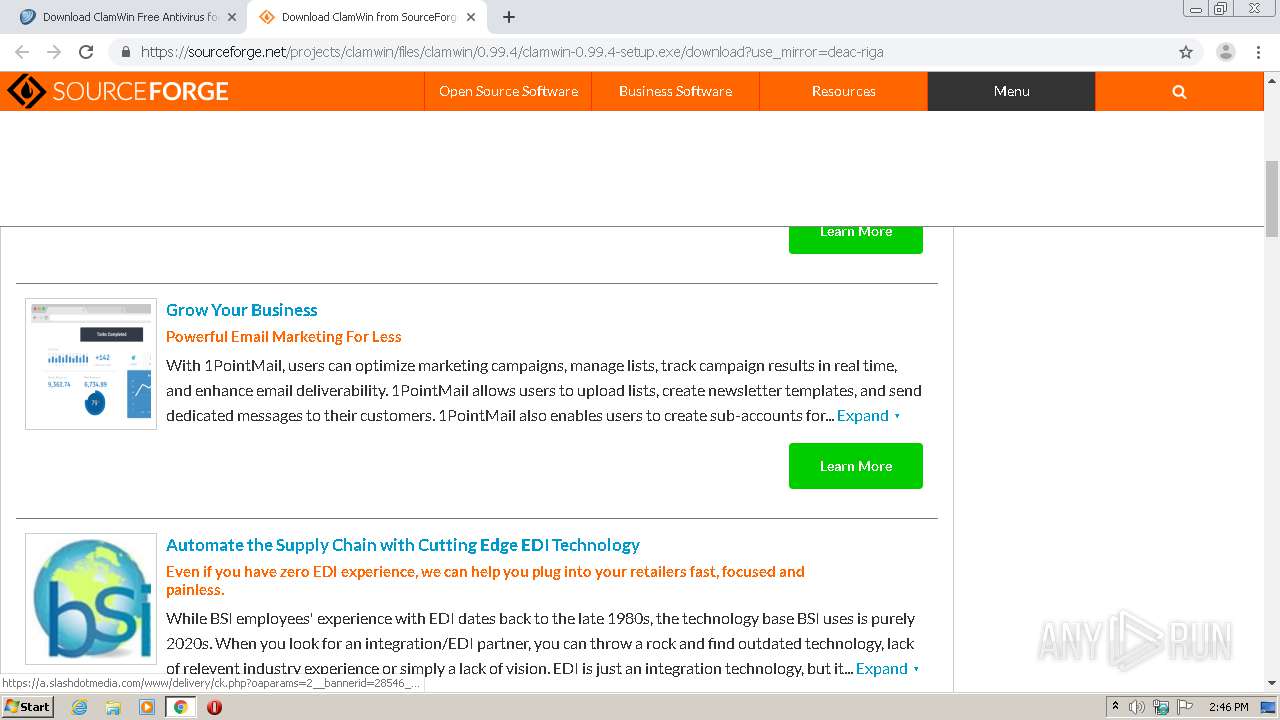
Task: Open the Action Center flag icon
Action: coord(1184,707)
